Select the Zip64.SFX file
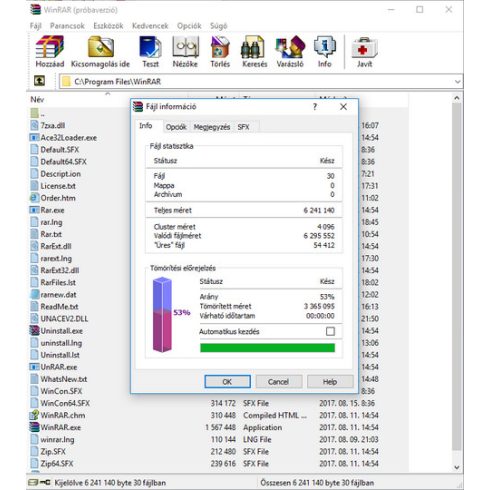The image size is (490, 490). pyautogui.click(x=57, y=463)
